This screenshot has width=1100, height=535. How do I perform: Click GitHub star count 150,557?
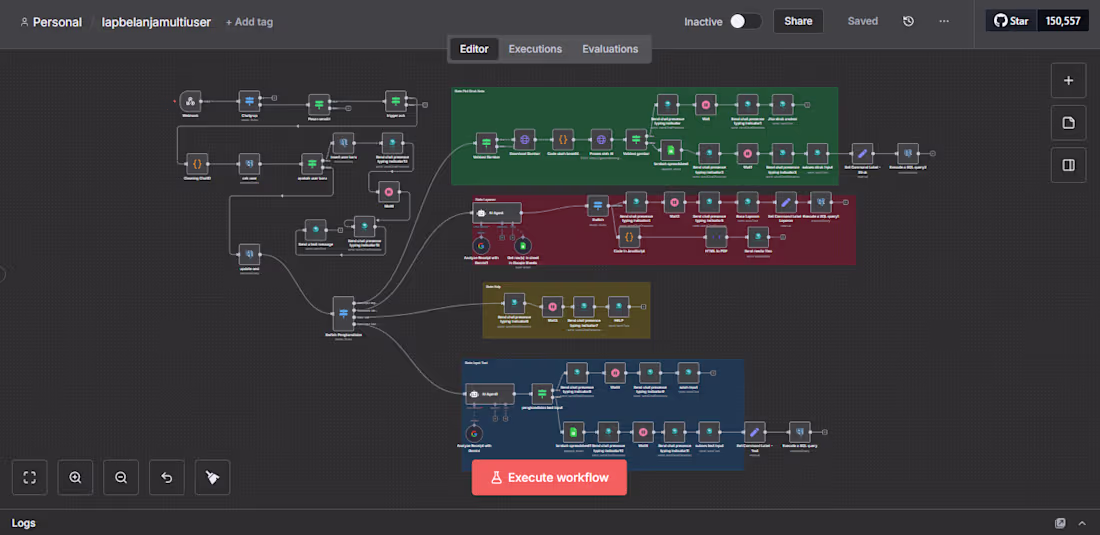[x=1063, y=21]
